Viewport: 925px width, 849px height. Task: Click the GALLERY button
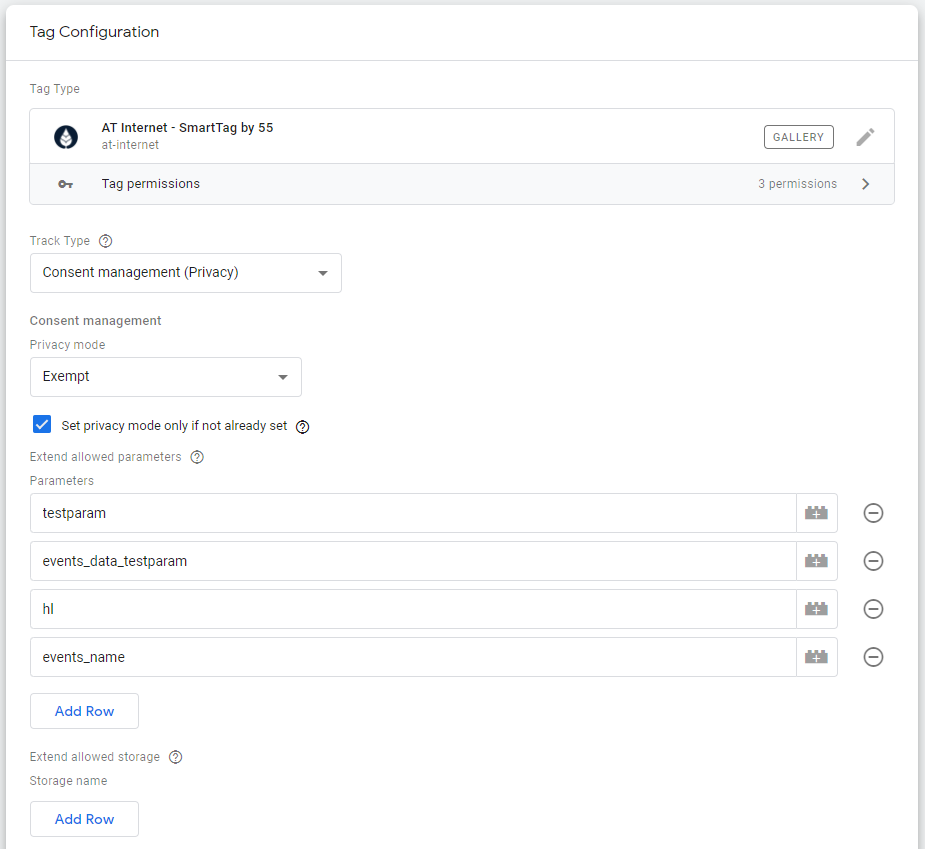coord(798,137)
